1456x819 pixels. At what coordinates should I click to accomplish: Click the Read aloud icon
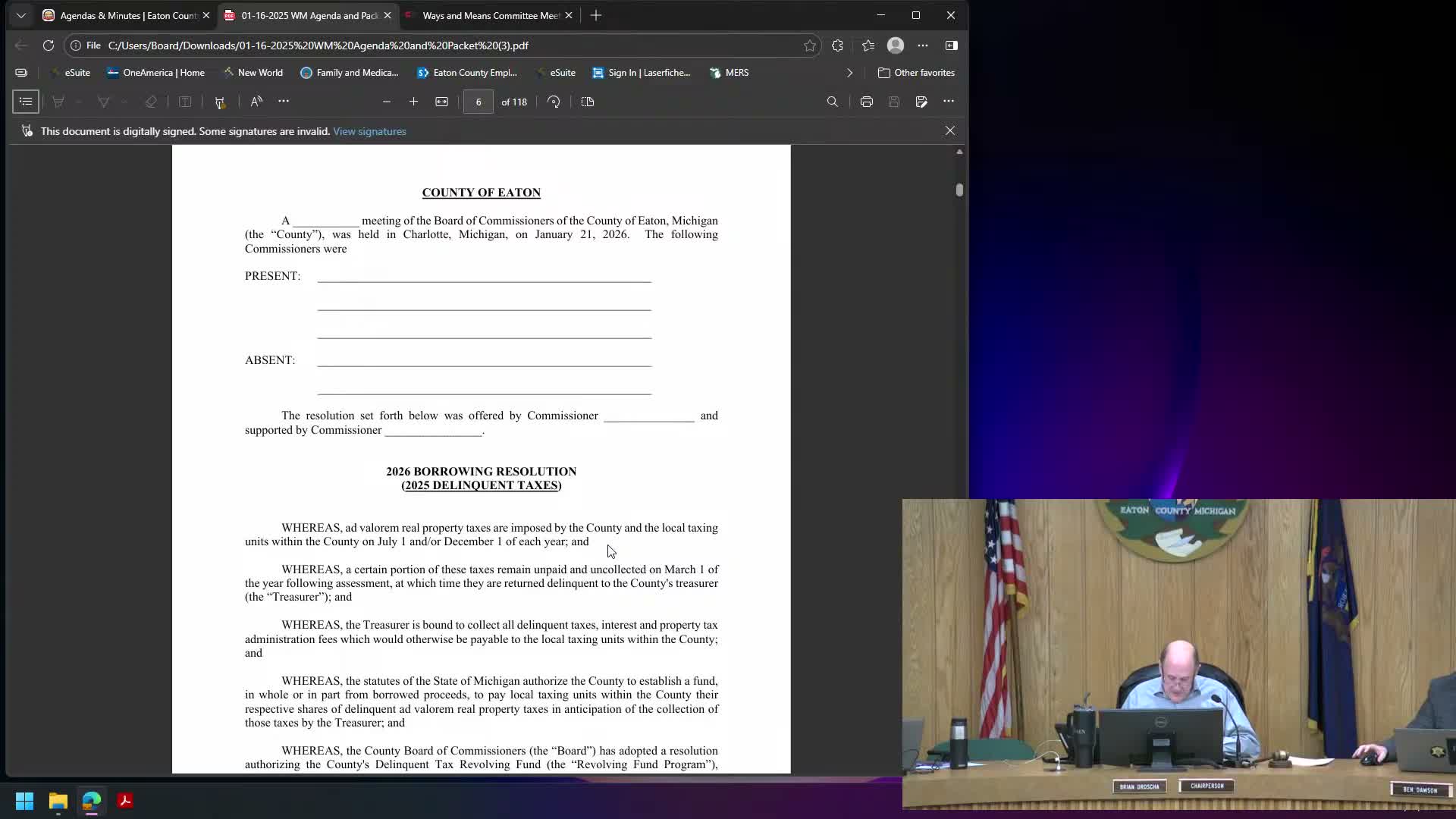(256, 102)
